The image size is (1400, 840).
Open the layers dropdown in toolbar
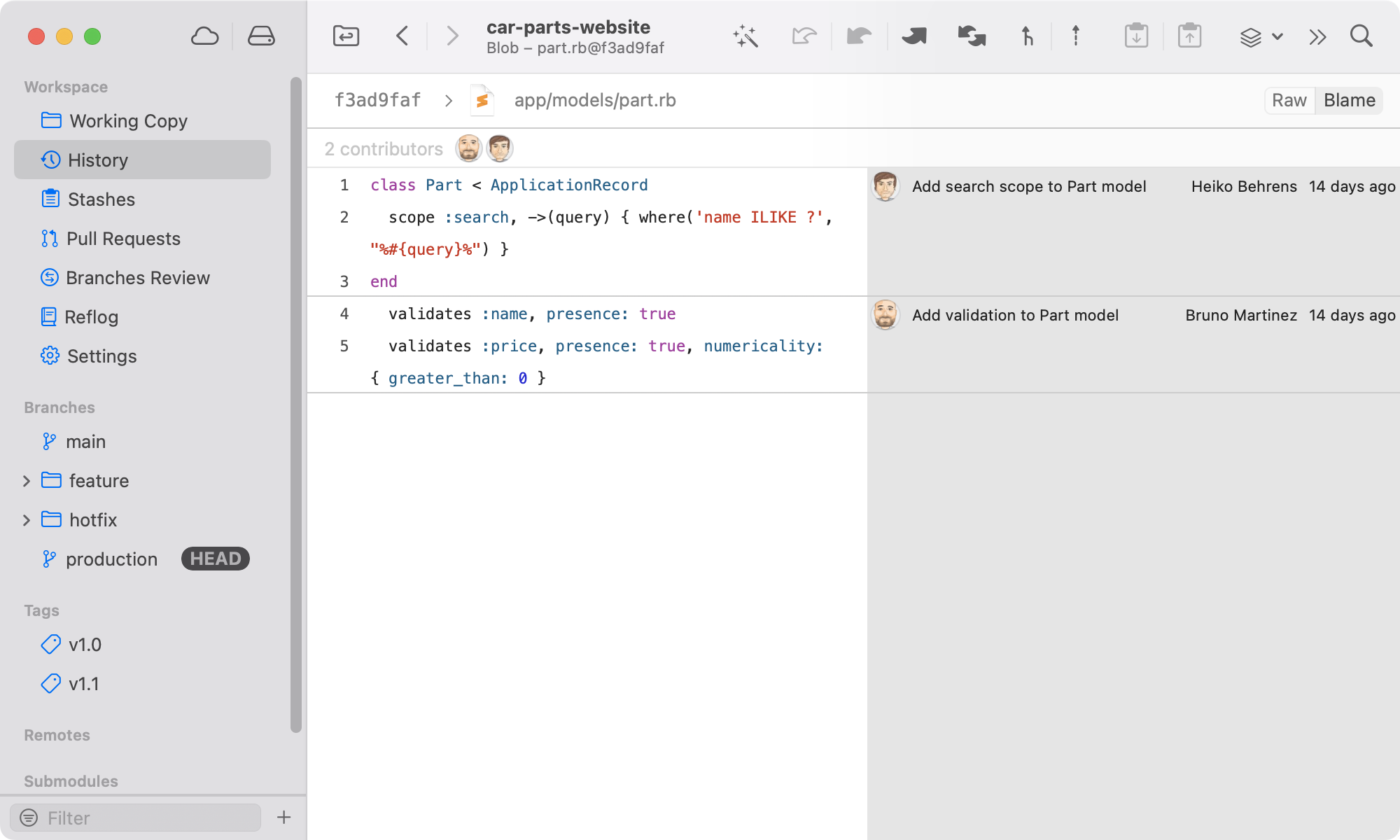coord(1260,36)
